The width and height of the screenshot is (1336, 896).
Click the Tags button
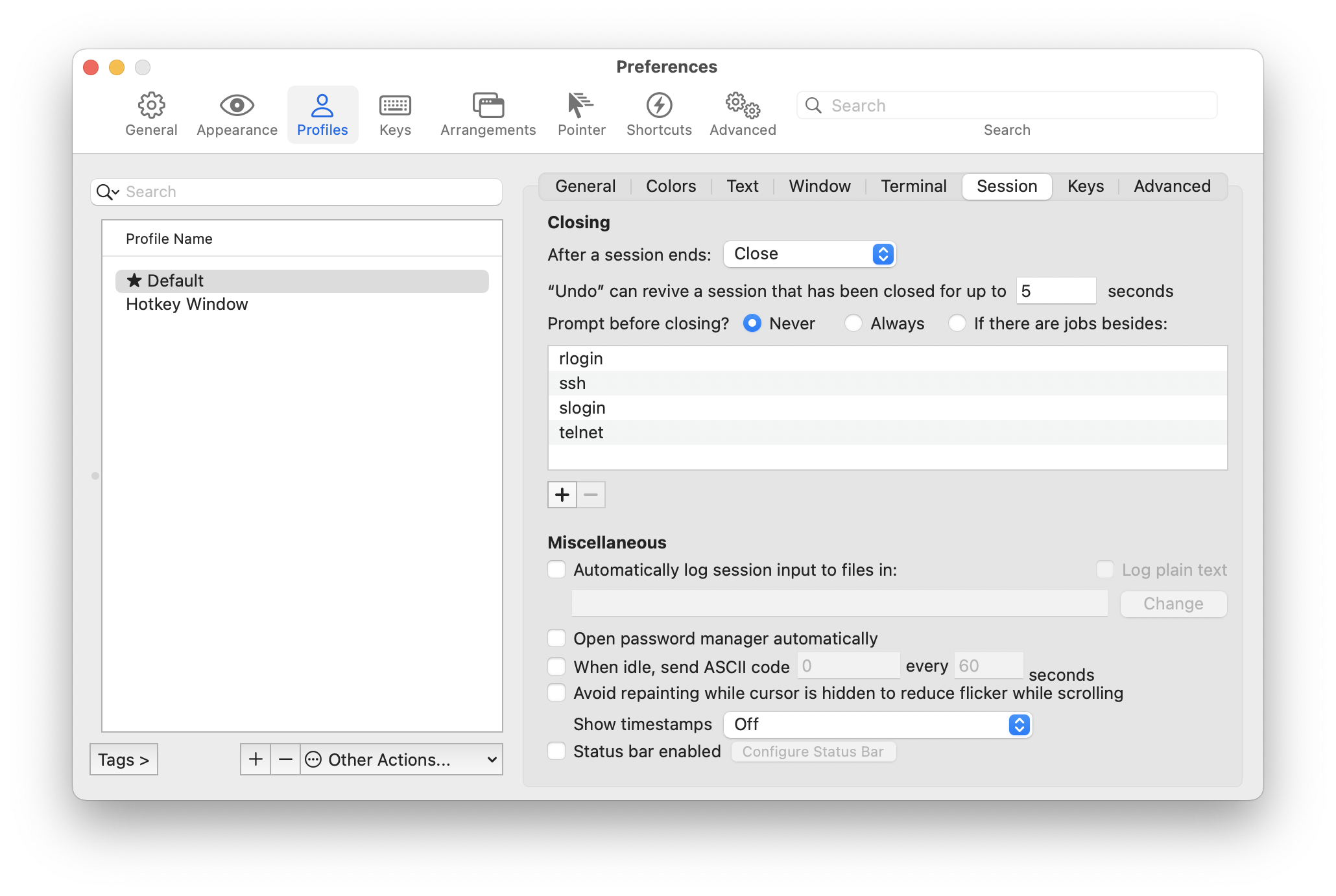point(123,759)
